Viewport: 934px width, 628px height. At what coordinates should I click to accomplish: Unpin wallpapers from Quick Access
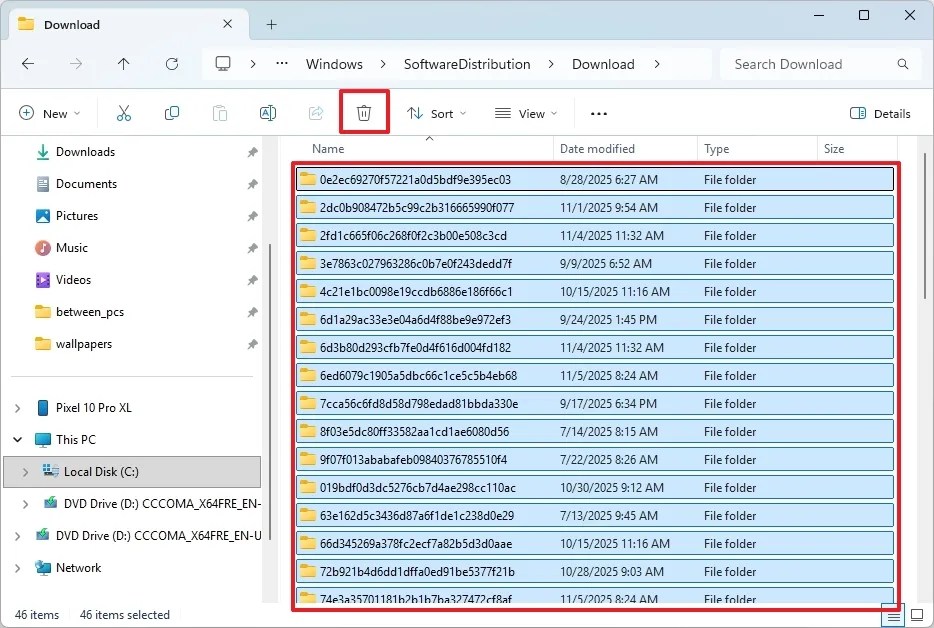(253, 344)
